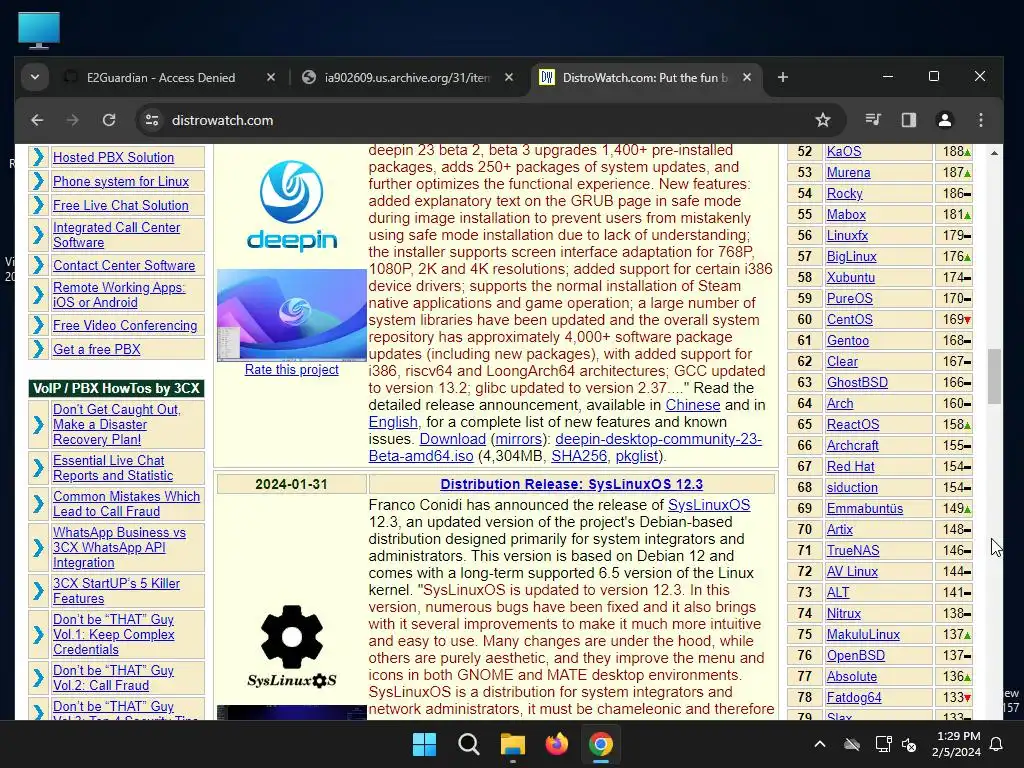
Task: Open the Free Video Conferencing link
Action: (x=125, y=325)
